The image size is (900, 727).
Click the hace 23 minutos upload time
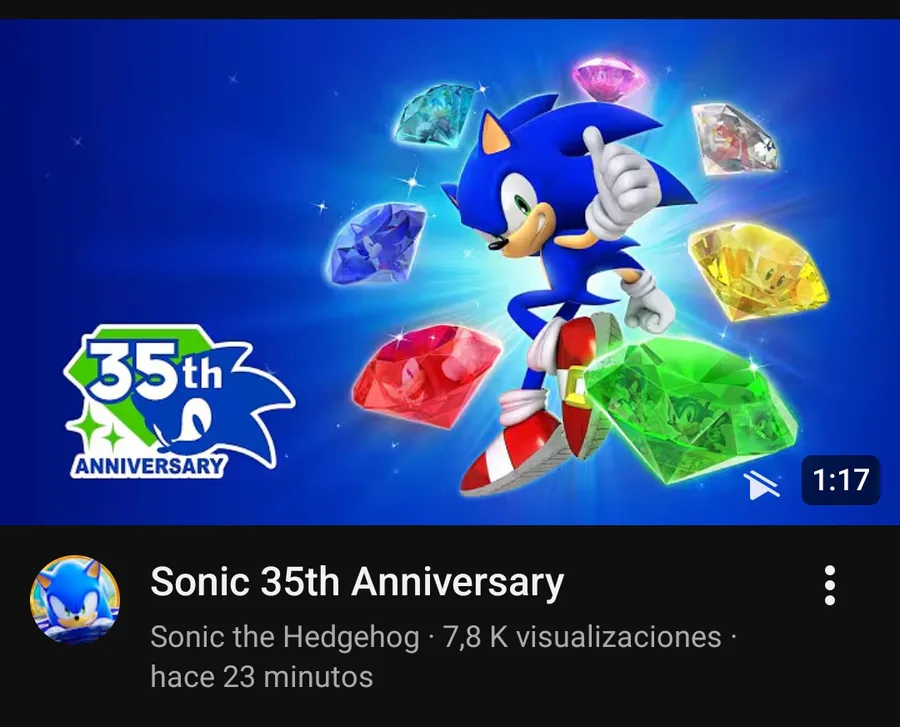262,677
